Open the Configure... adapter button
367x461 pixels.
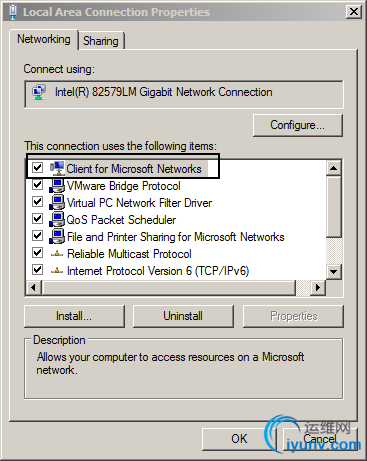(x=298, y=125)
